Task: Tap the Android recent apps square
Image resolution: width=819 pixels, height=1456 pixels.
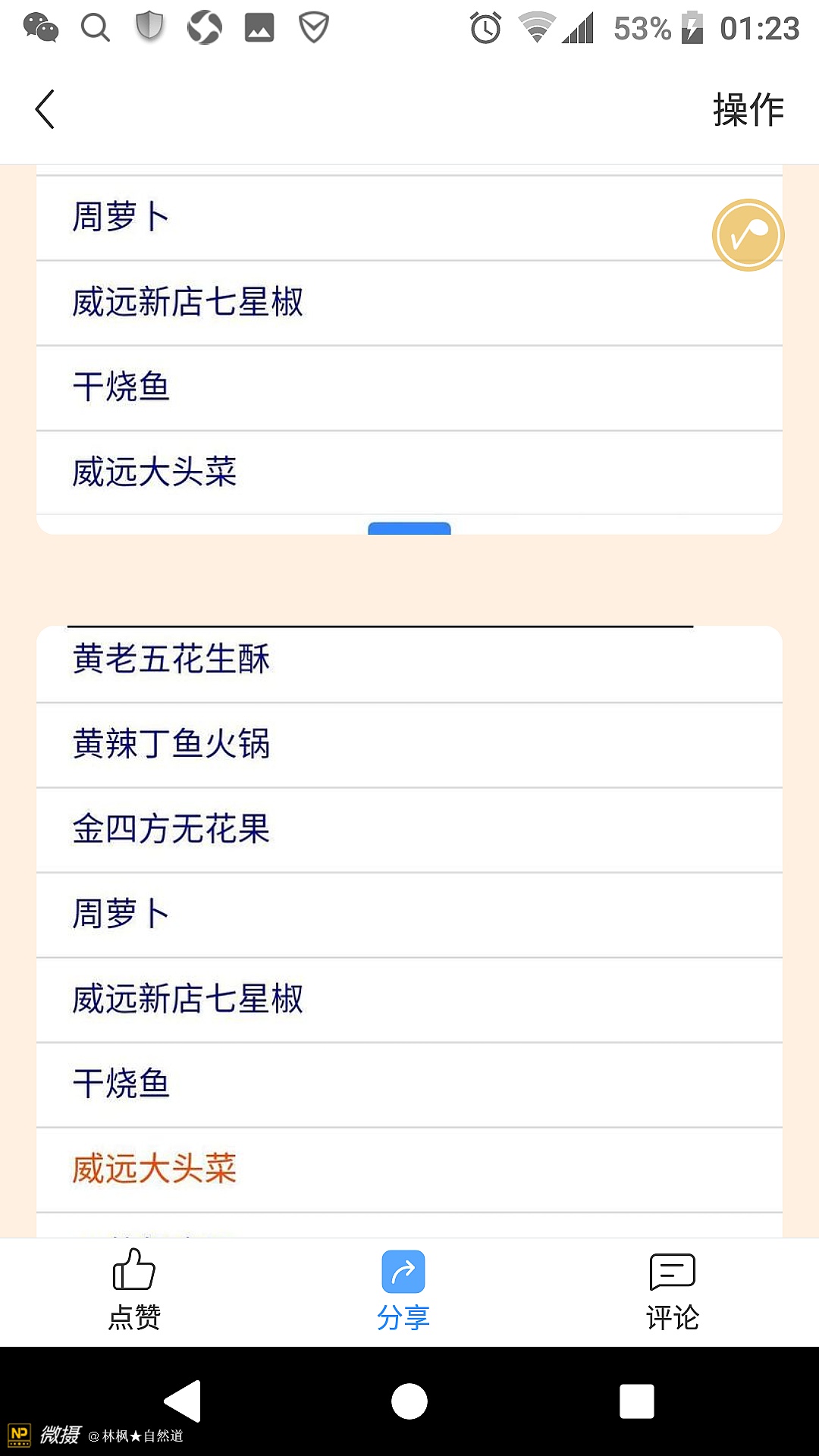Action: point(636,1401)
